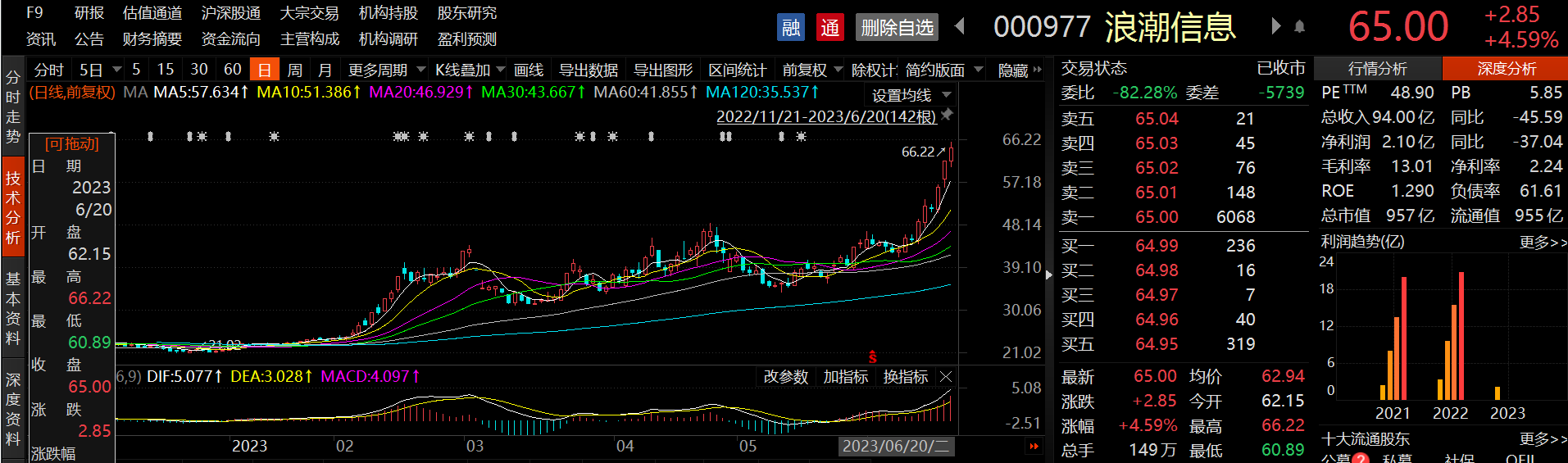Open 估值通道 valuation channel
1568x463 pixels.
tap(152, 13)
